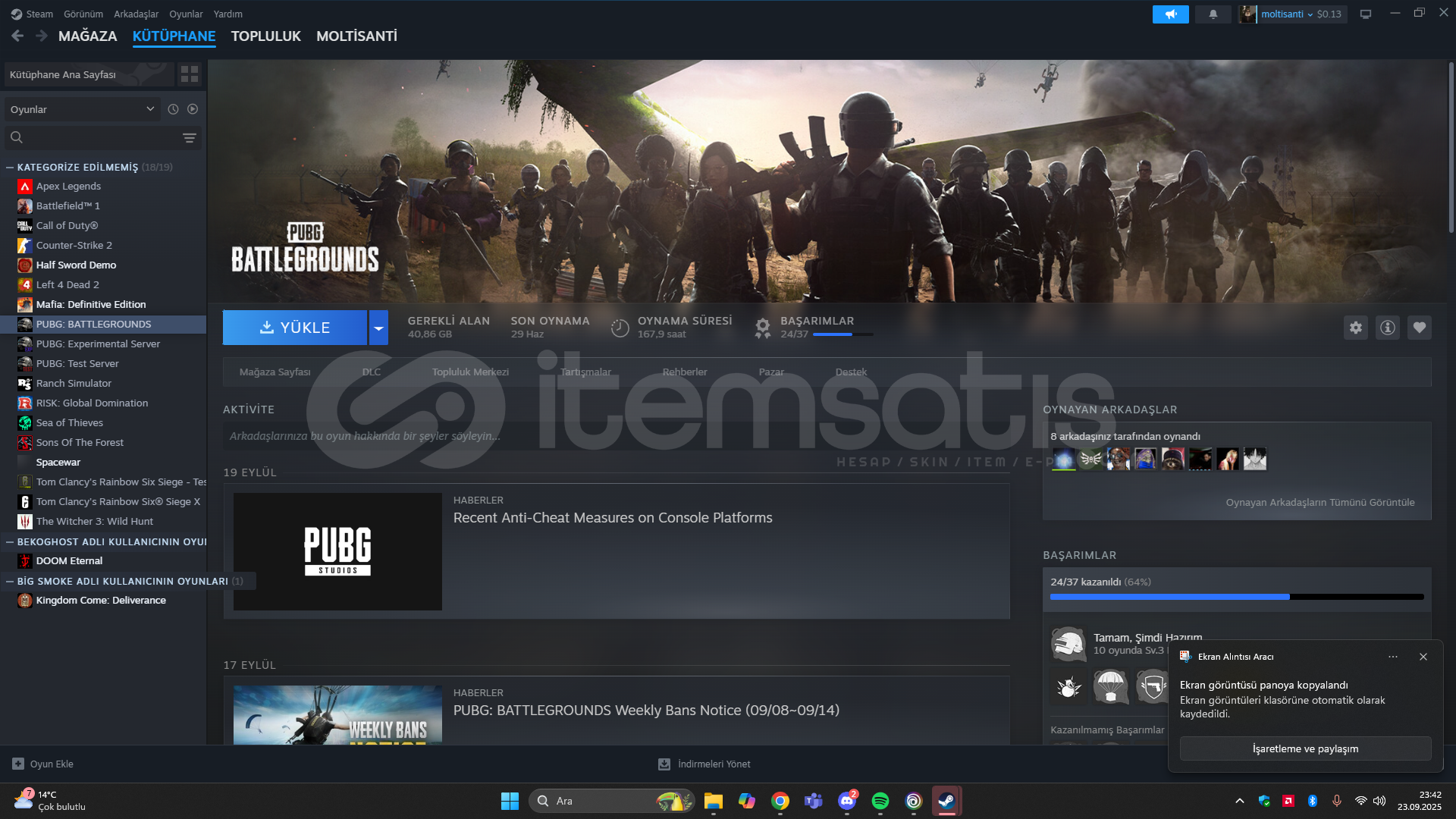Sort games by recent activity clock icon
This screenshot has height=819, width=1456.
coord(173,109)
